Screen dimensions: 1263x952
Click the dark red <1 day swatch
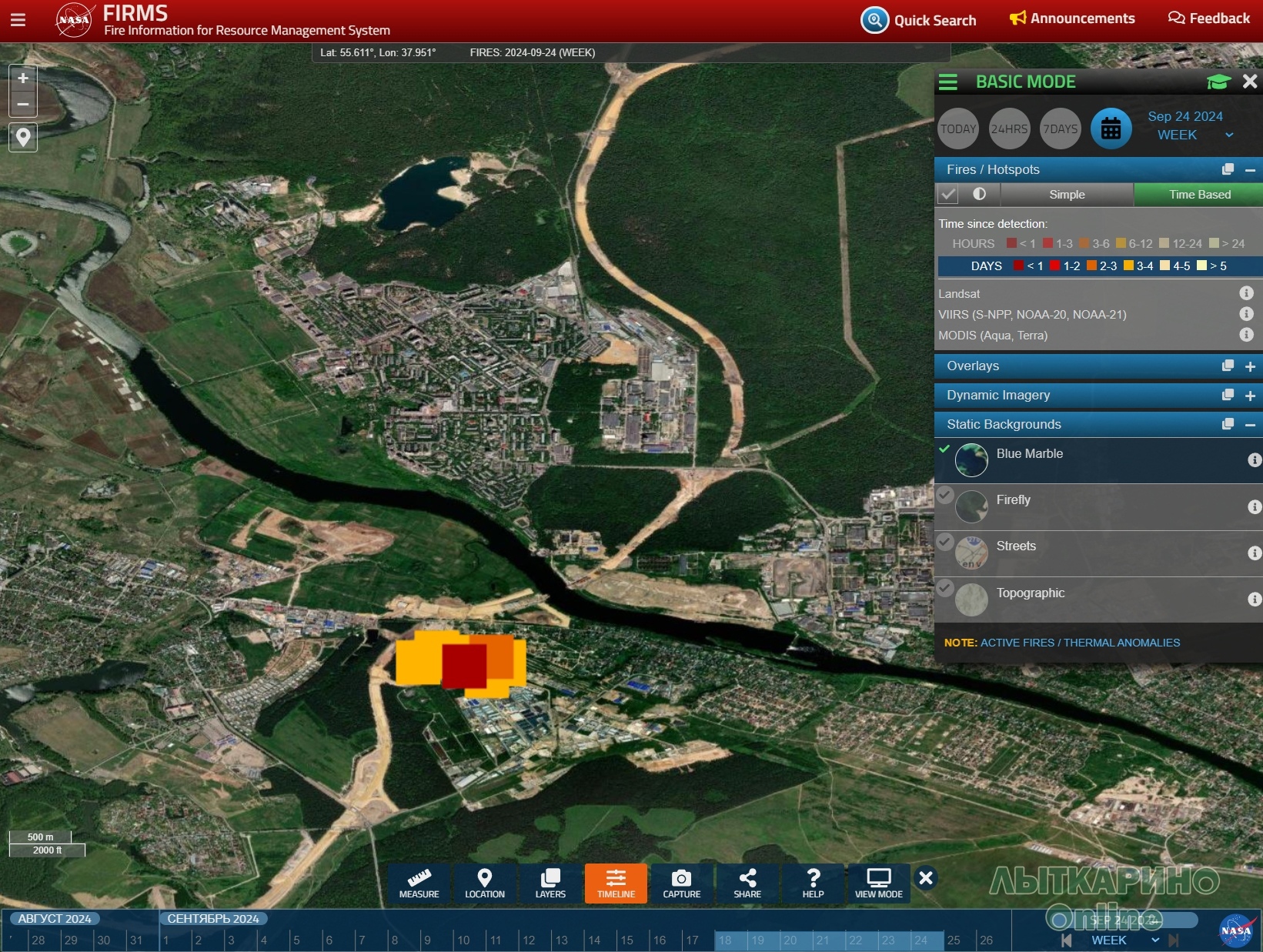click(1018, 266)
